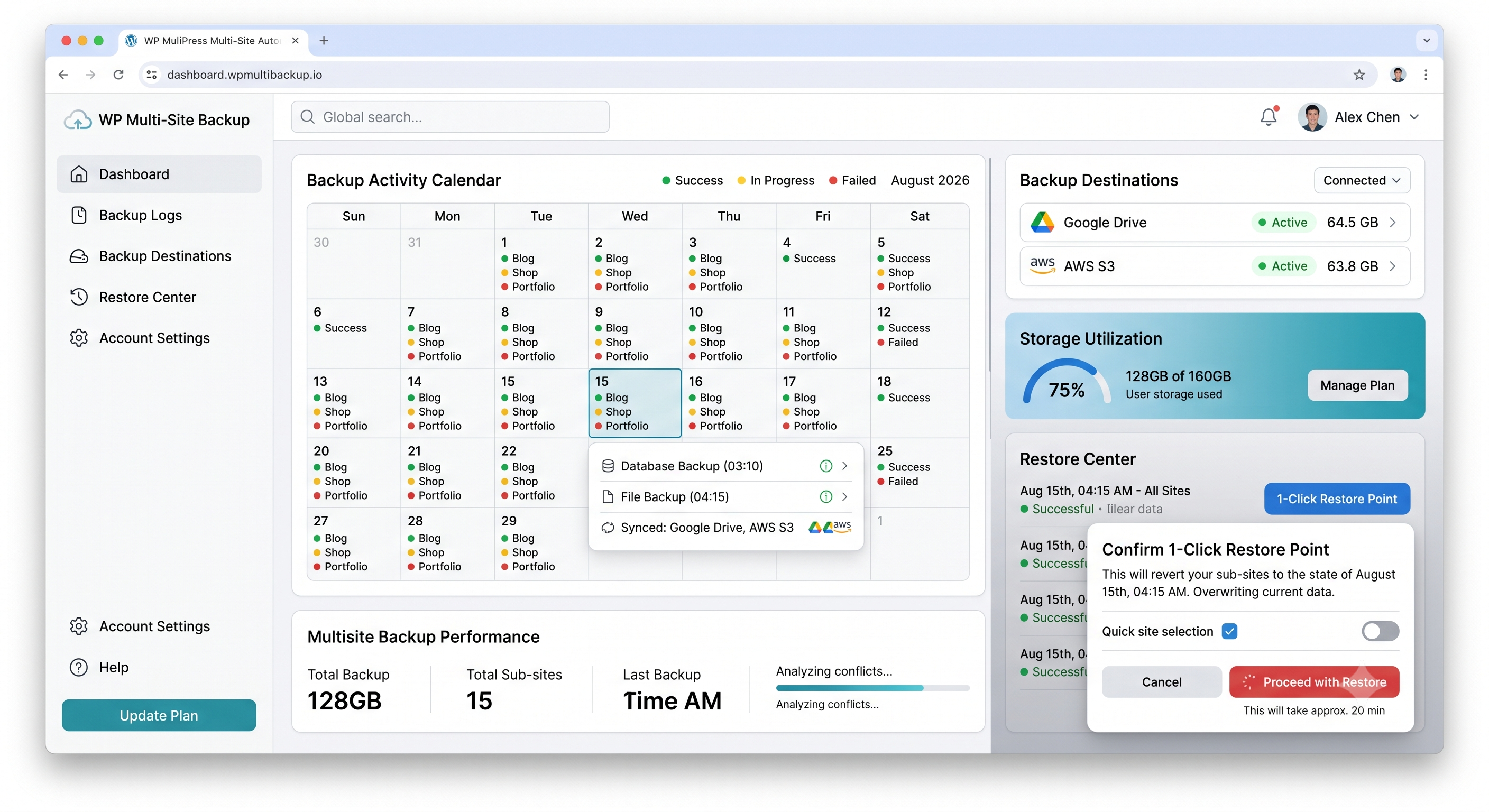Viewport: 1489px width, 812px height.
Task: Click the sync icon beside Synced: Google Drive
Action: pyautogui.click(x=608, y=528)
